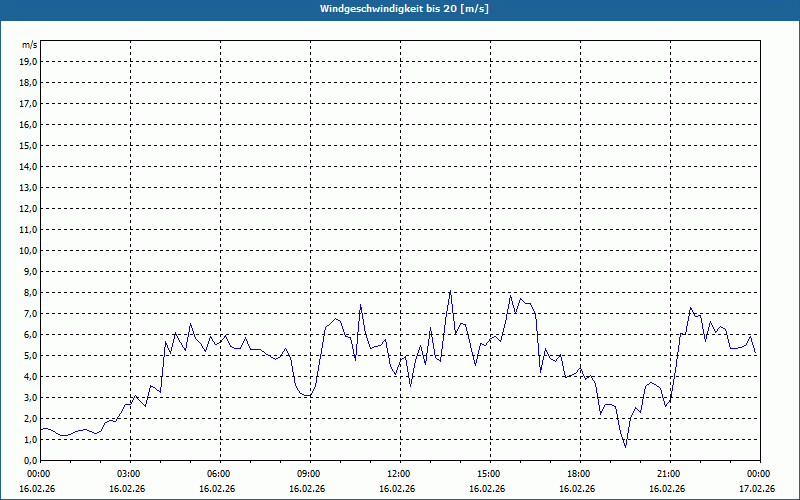800x500 pixels.
Task: Select the 5,0 y-axis value label
Action: click(29, 355)
